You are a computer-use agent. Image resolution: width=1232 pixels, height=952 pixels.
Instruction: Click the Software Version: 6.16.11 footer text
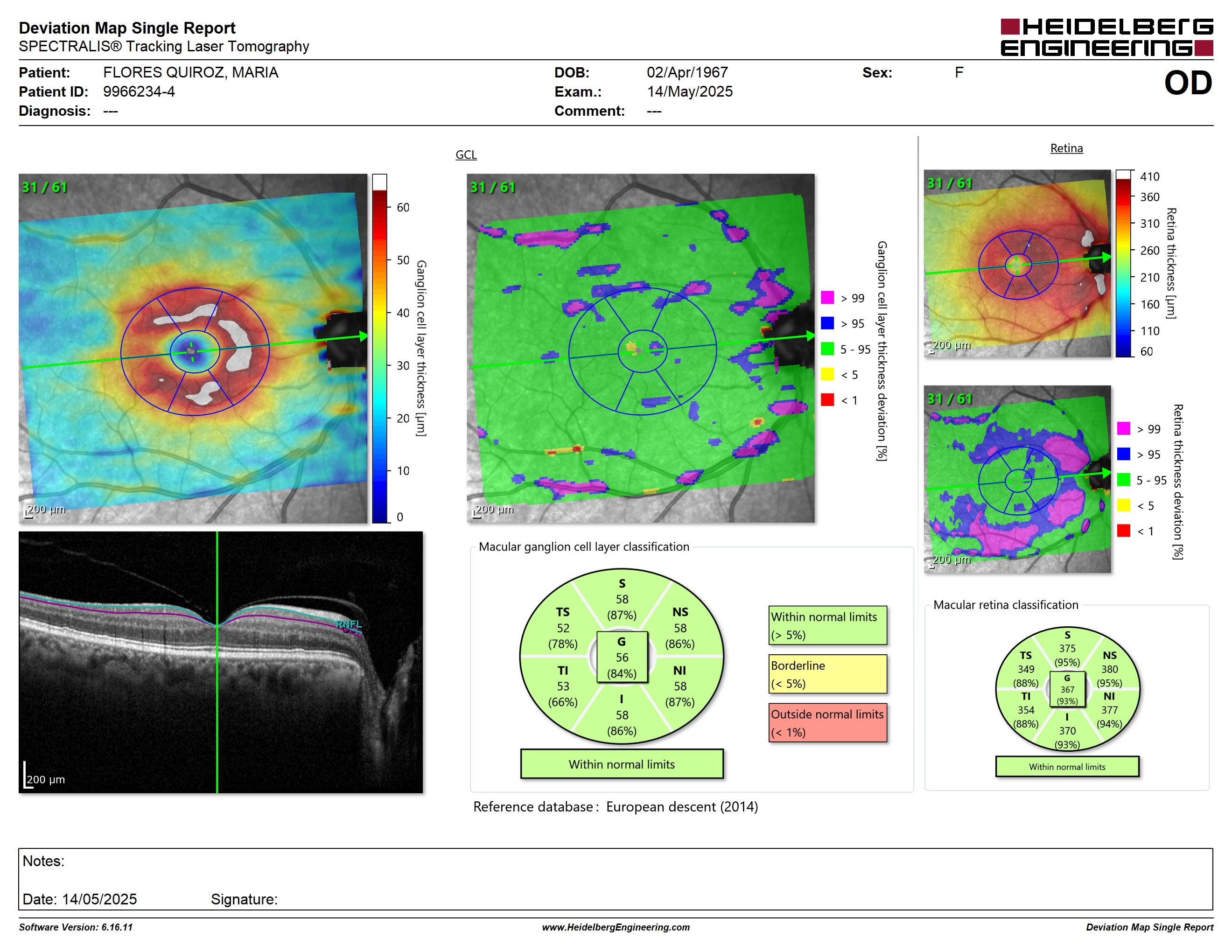[76, 927]
